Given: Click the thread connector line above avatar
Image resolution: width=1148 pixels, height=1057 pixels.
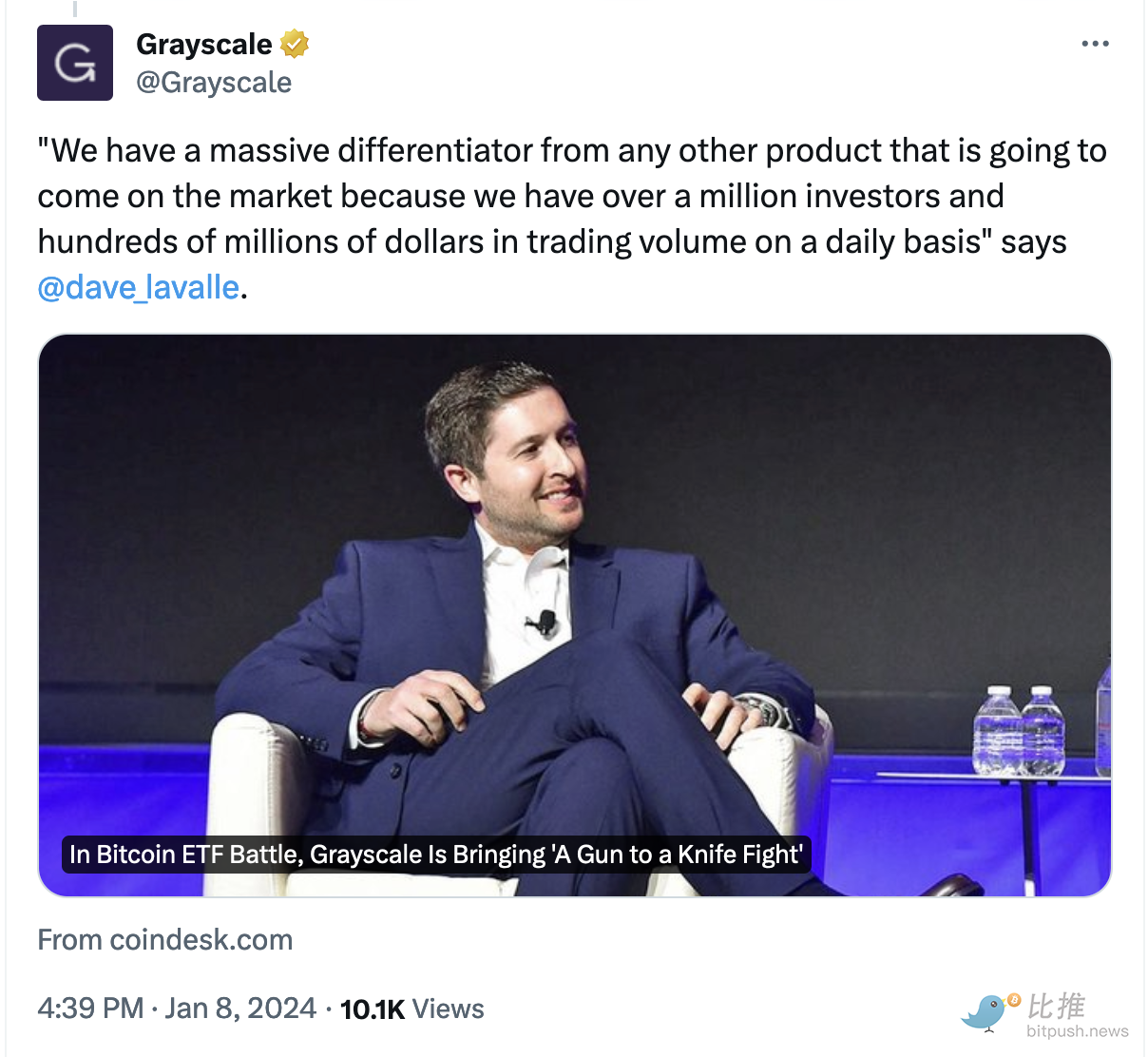Looking at the screenshot, I should coord(75,9).
